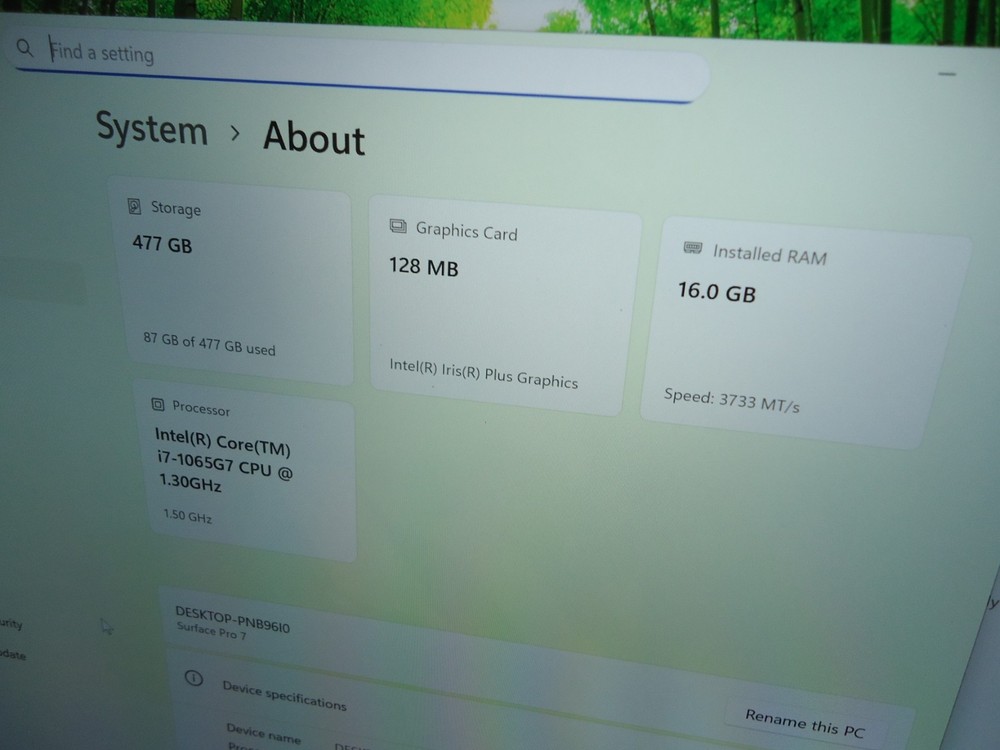Viewport: 1000px width, 750px height.
Task: Click the Storage drive icon
Action: pyautogui.click(x=134, y=206)
